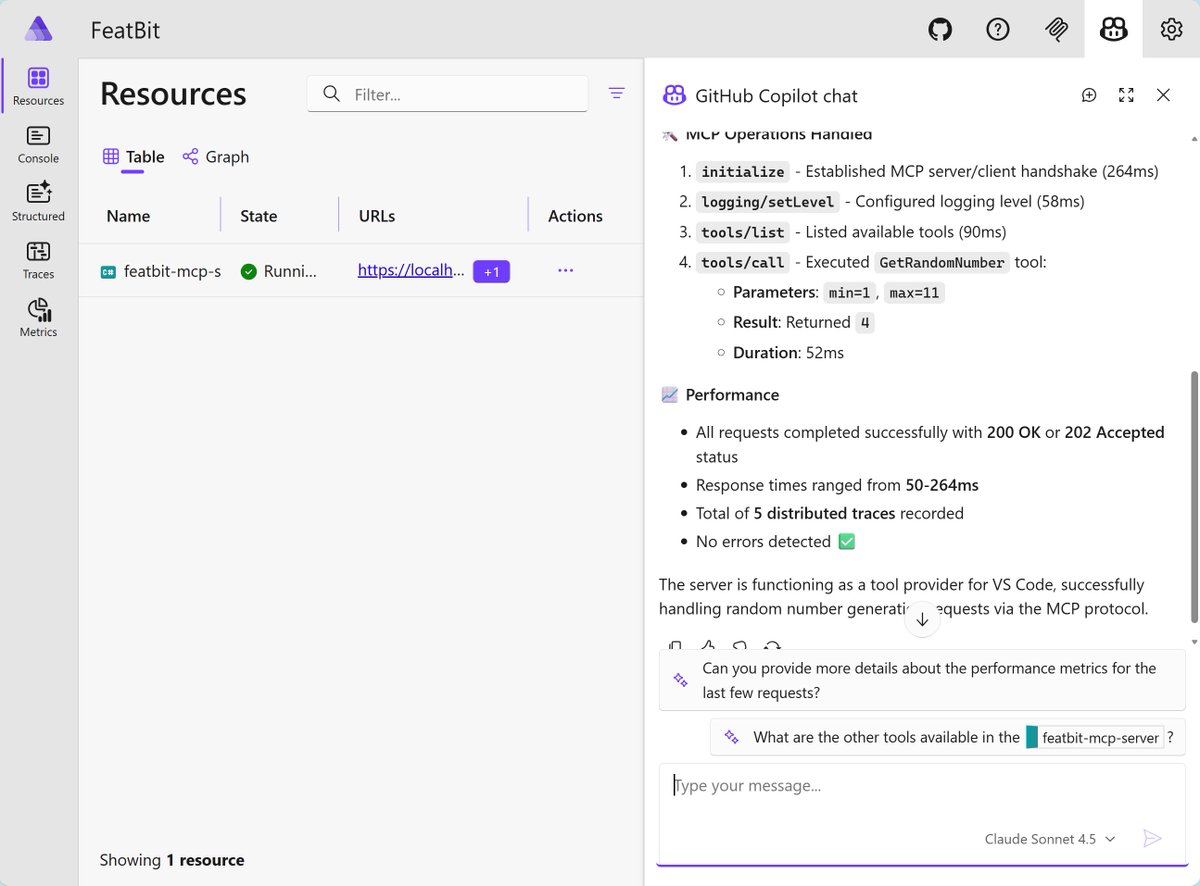Click the 'Showing 1 resource' footer text

[172, 860]
